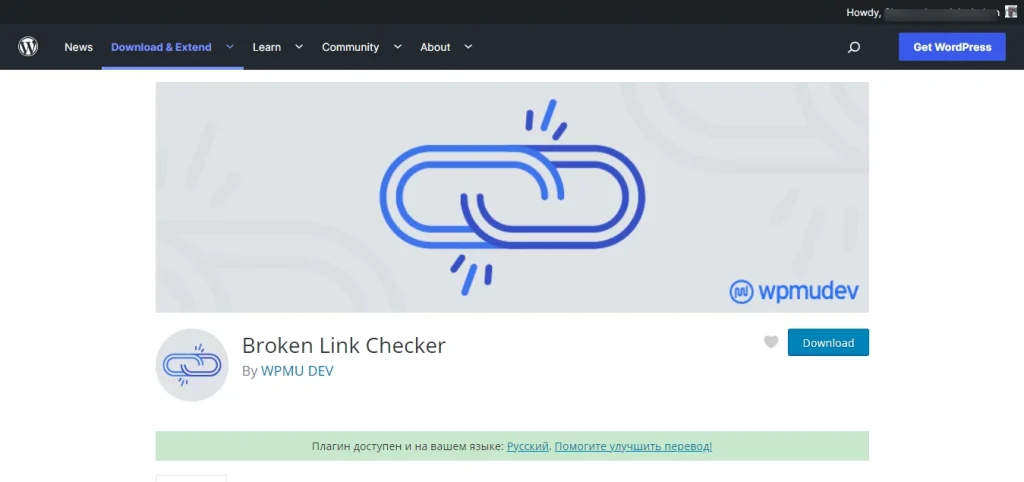Click the Broken Link Checker plugin icon
The width and height of the screenshot is (1024, 482).
pyautogui.click(x=192, y=364)
